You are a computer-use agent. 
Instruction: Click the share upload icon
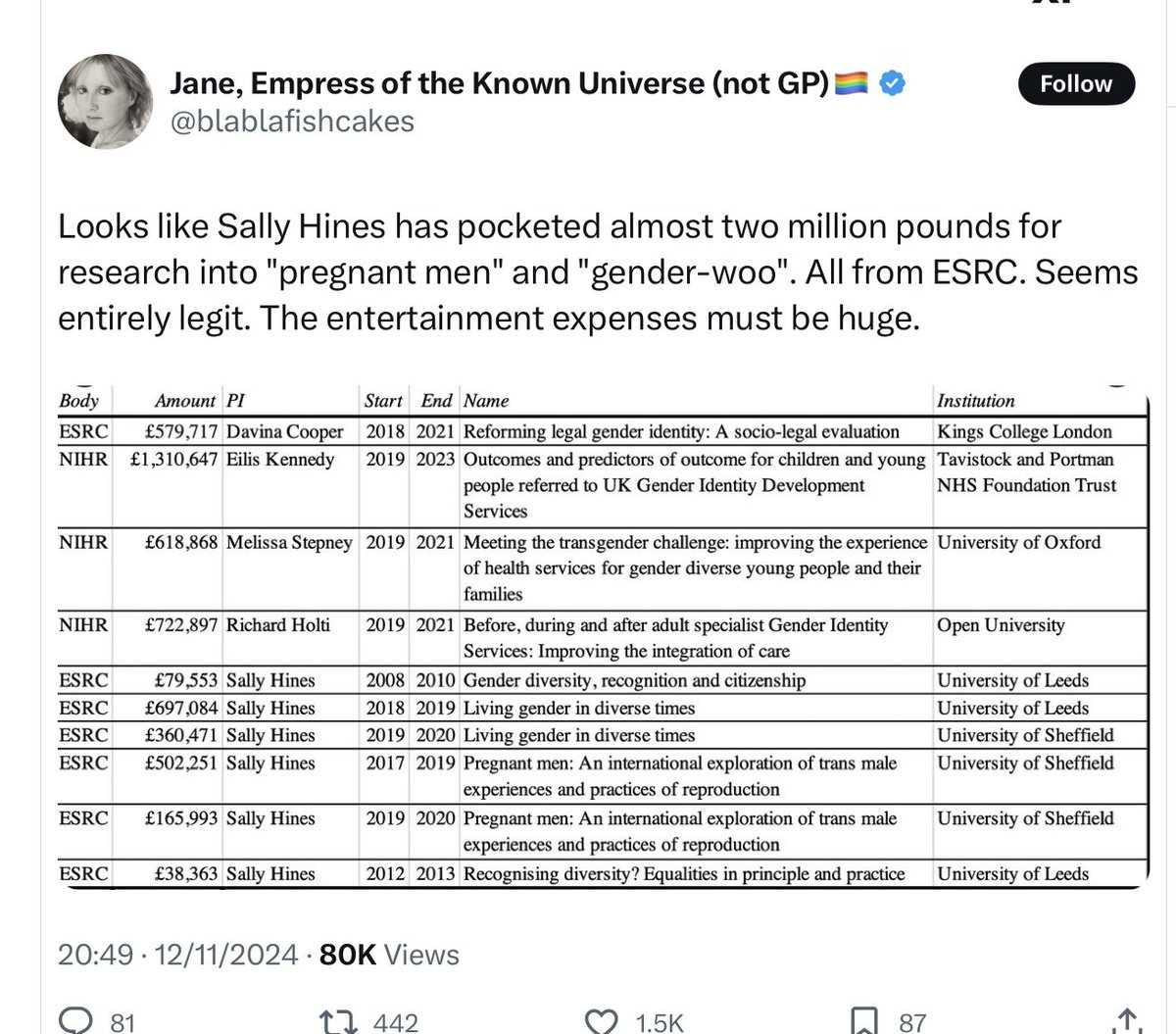click(x=1127, y=1020)
